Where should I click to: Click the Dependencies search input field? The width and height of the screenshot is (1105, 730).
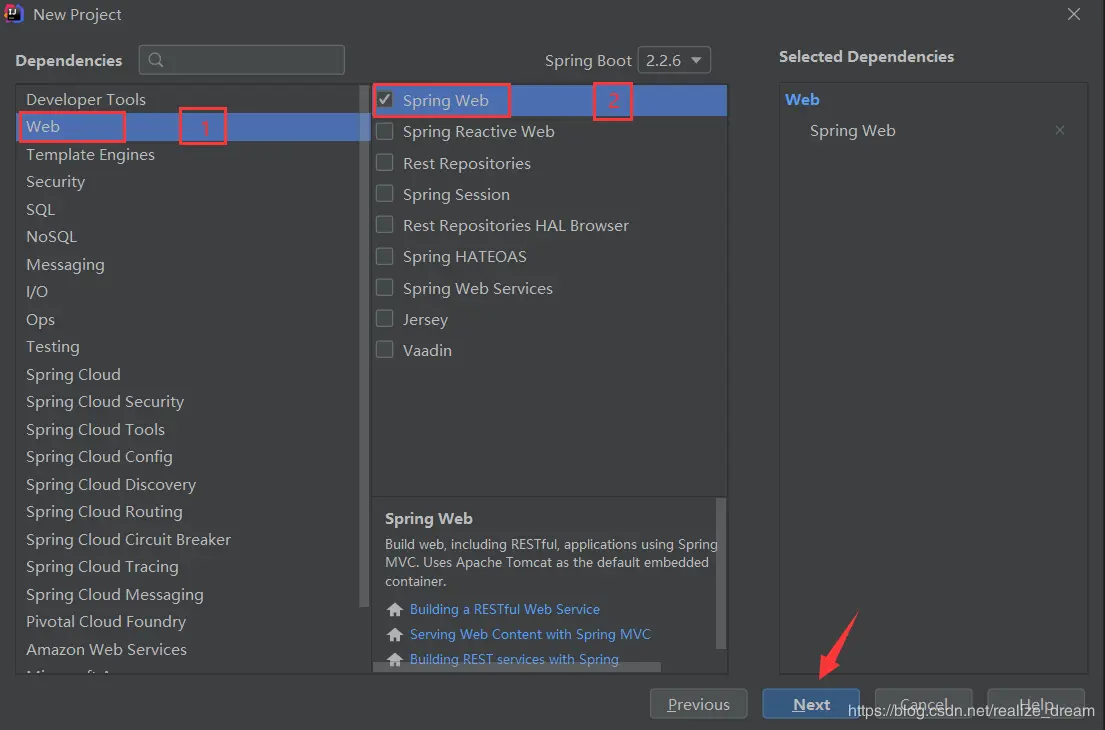point(242,60)
